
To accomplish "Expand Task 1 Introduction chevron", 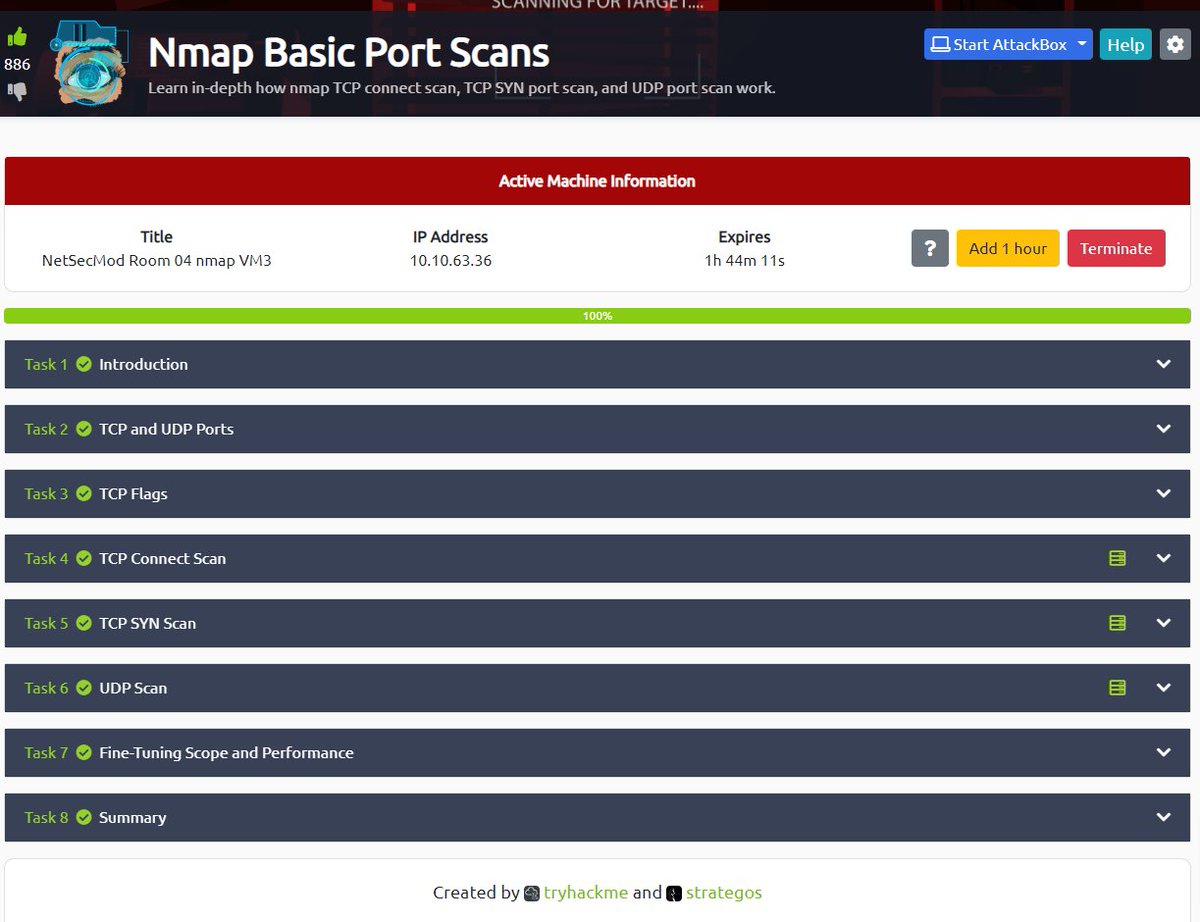I will pos(1164,364).
